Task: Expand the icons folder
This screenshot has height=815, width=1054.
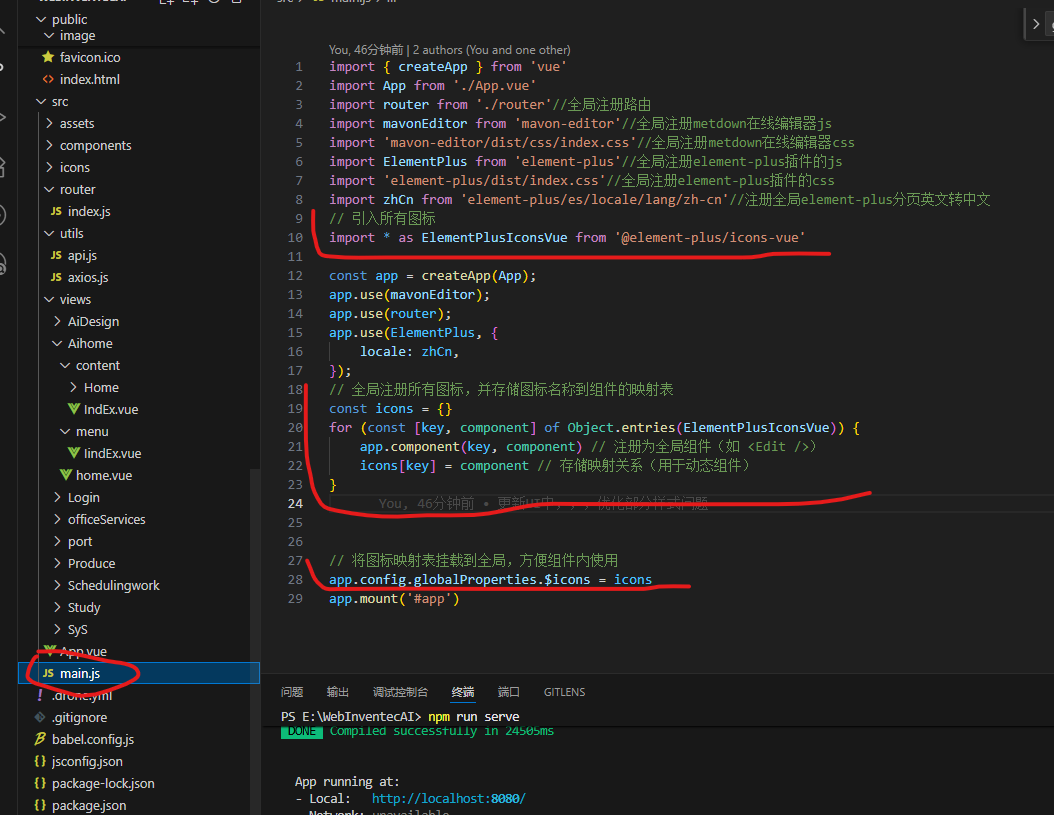Action: click(49, 167)
